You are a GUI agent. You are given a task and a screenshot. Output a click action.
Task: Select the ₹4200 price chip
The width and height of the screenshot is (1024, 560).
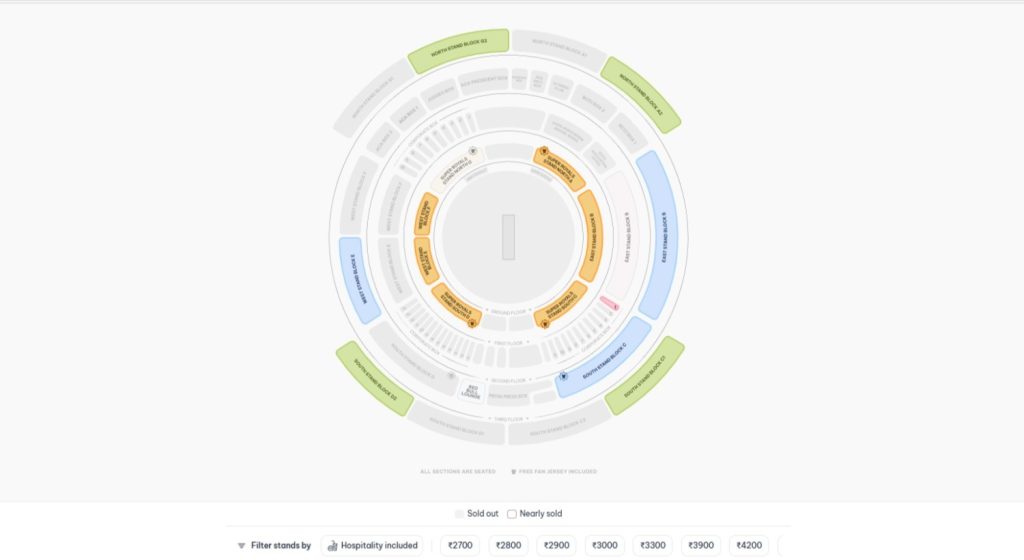[x=750, y=546]
